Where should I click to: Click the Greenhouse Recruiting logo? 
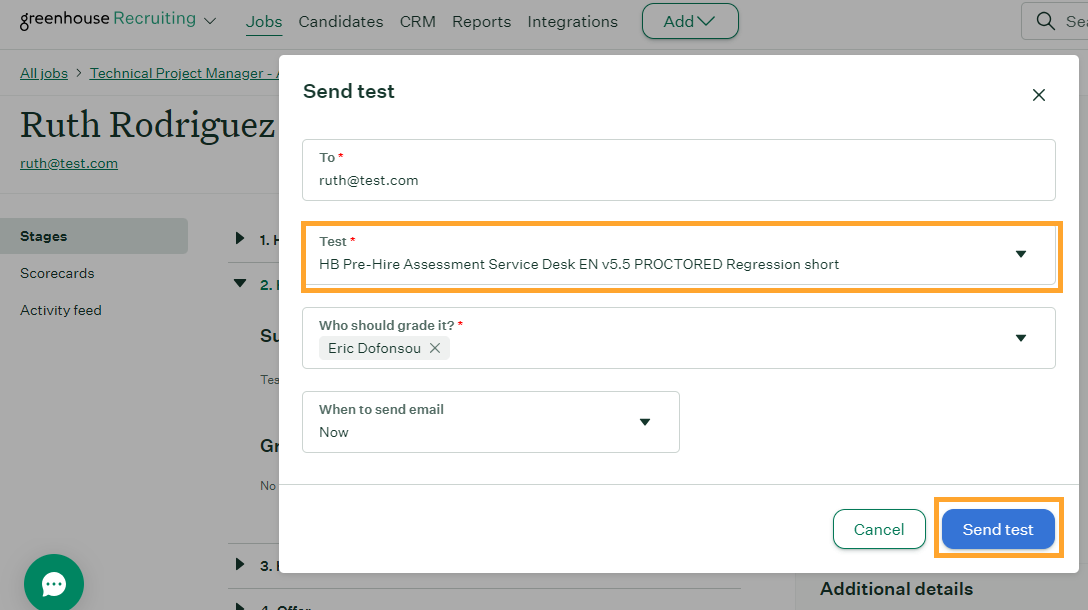[x=108, y=20]
